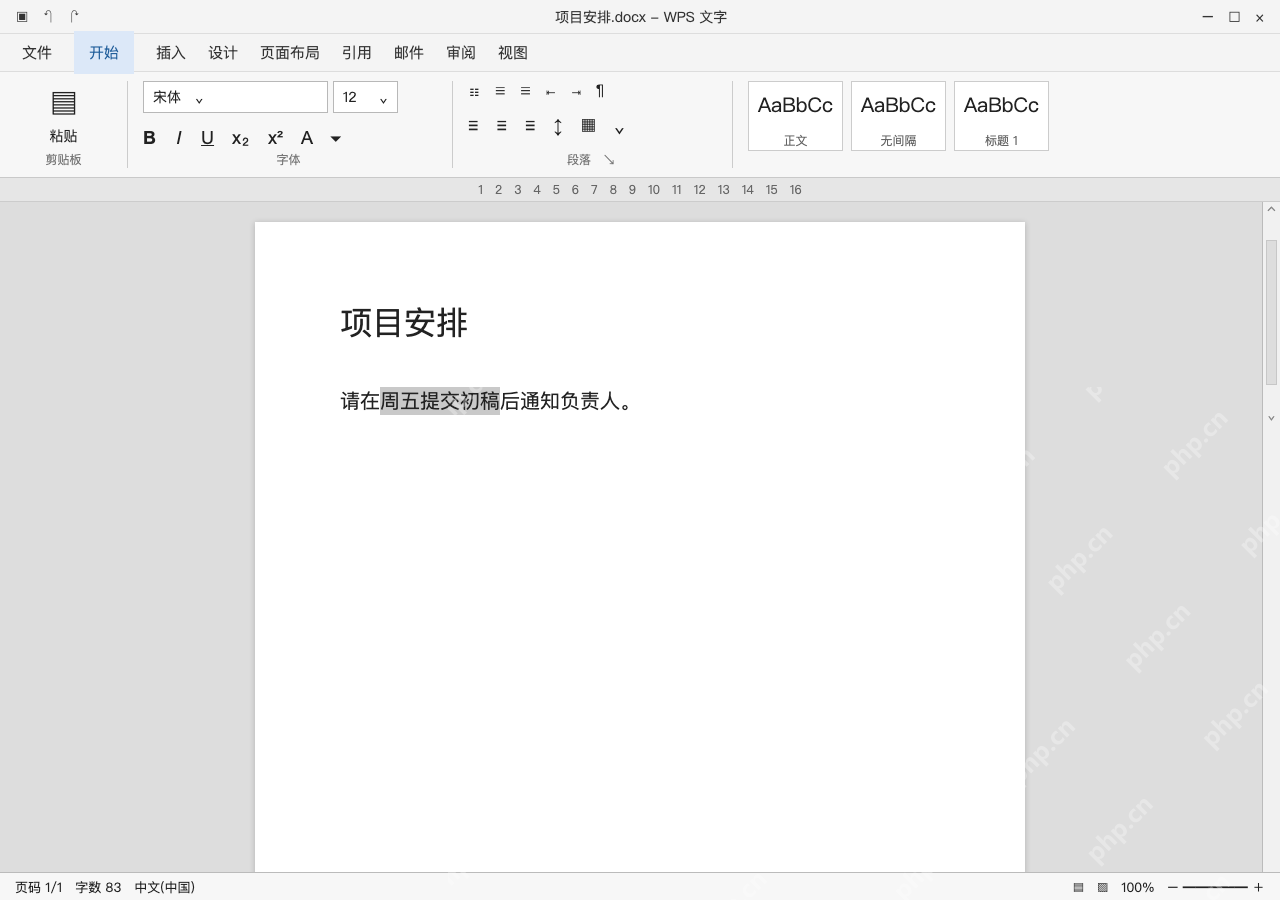Click the language 中文(中国) indicator
The height and width of the screenshot is (900, 1280).
165,887
